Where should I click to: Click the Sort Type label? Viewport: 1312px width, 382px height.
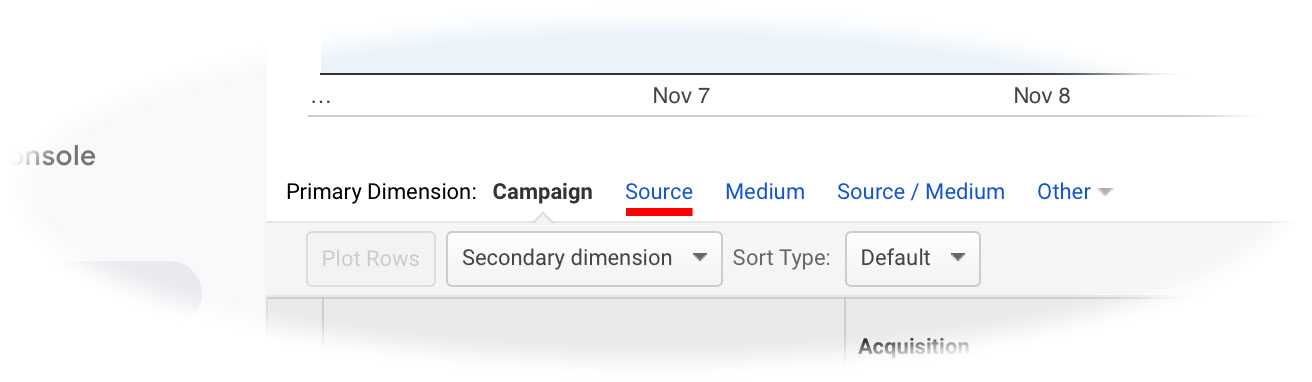pyautogui.click(x=782, y=258)
